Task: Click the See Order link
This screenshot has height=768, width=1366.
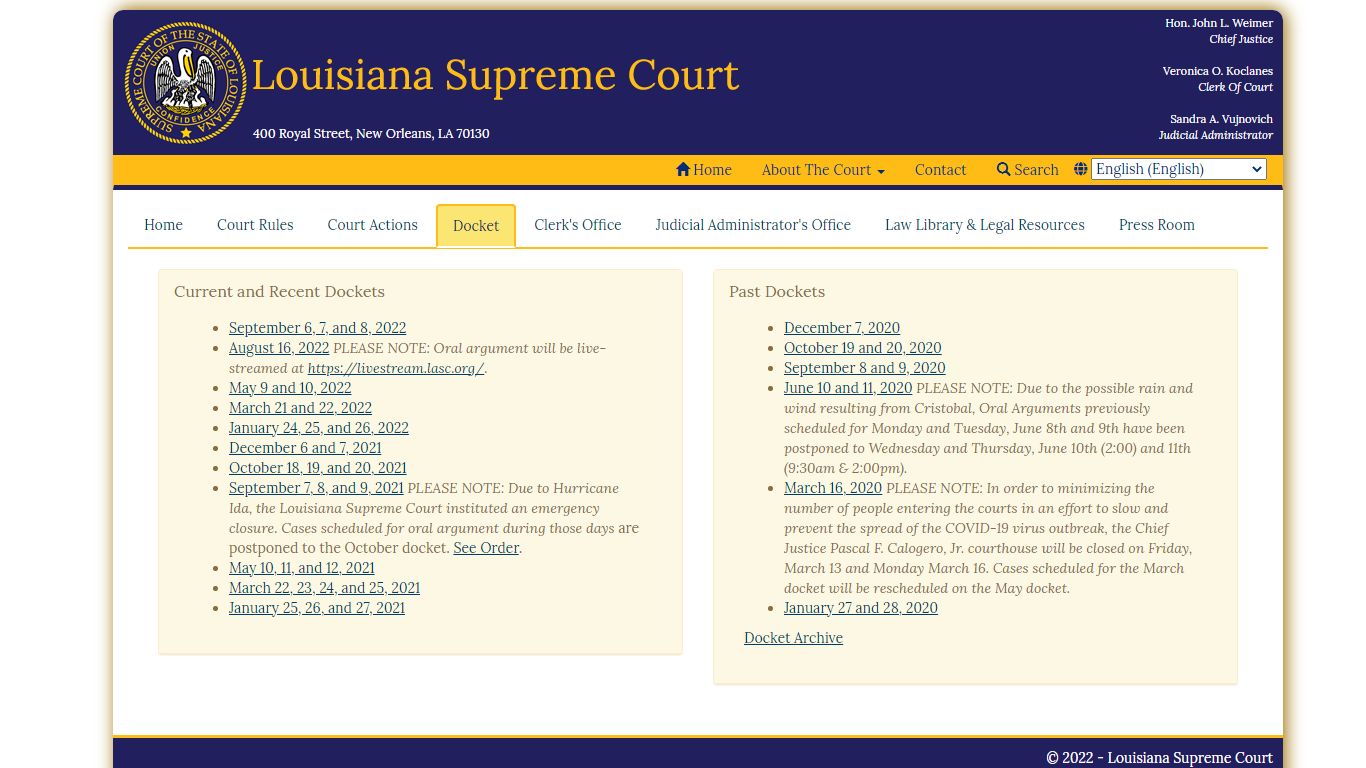Action: click(486, 548)
